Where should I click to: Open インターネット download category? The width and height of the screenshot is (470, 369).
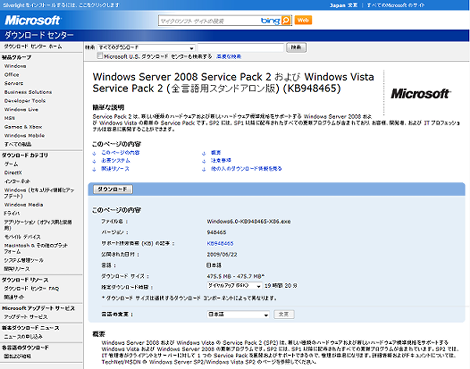tap(17, 181)
